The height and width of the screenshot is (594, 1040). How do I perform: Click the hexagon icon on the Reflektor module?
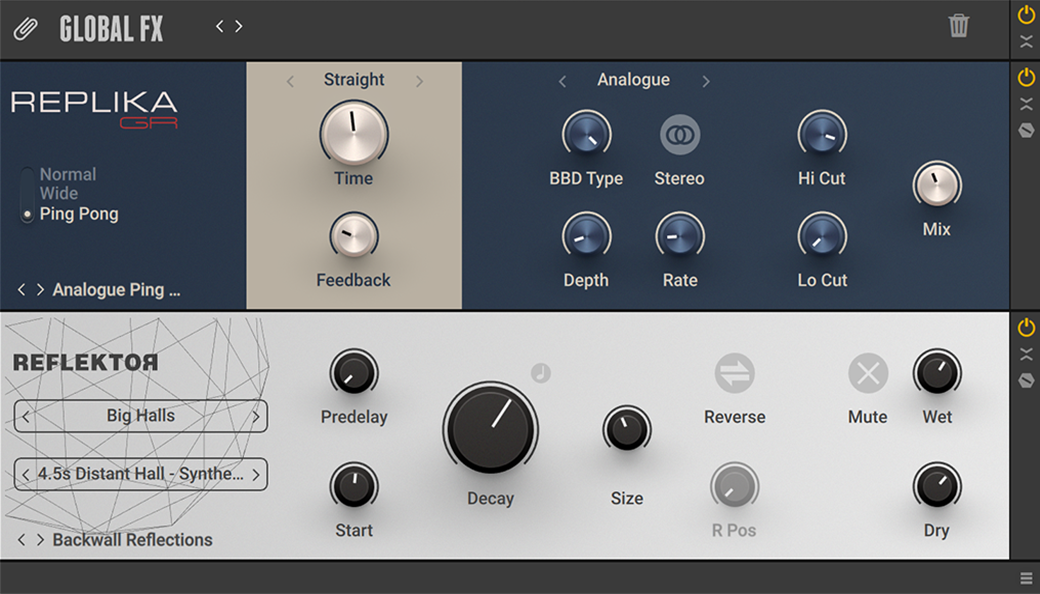click(1026, 381)
